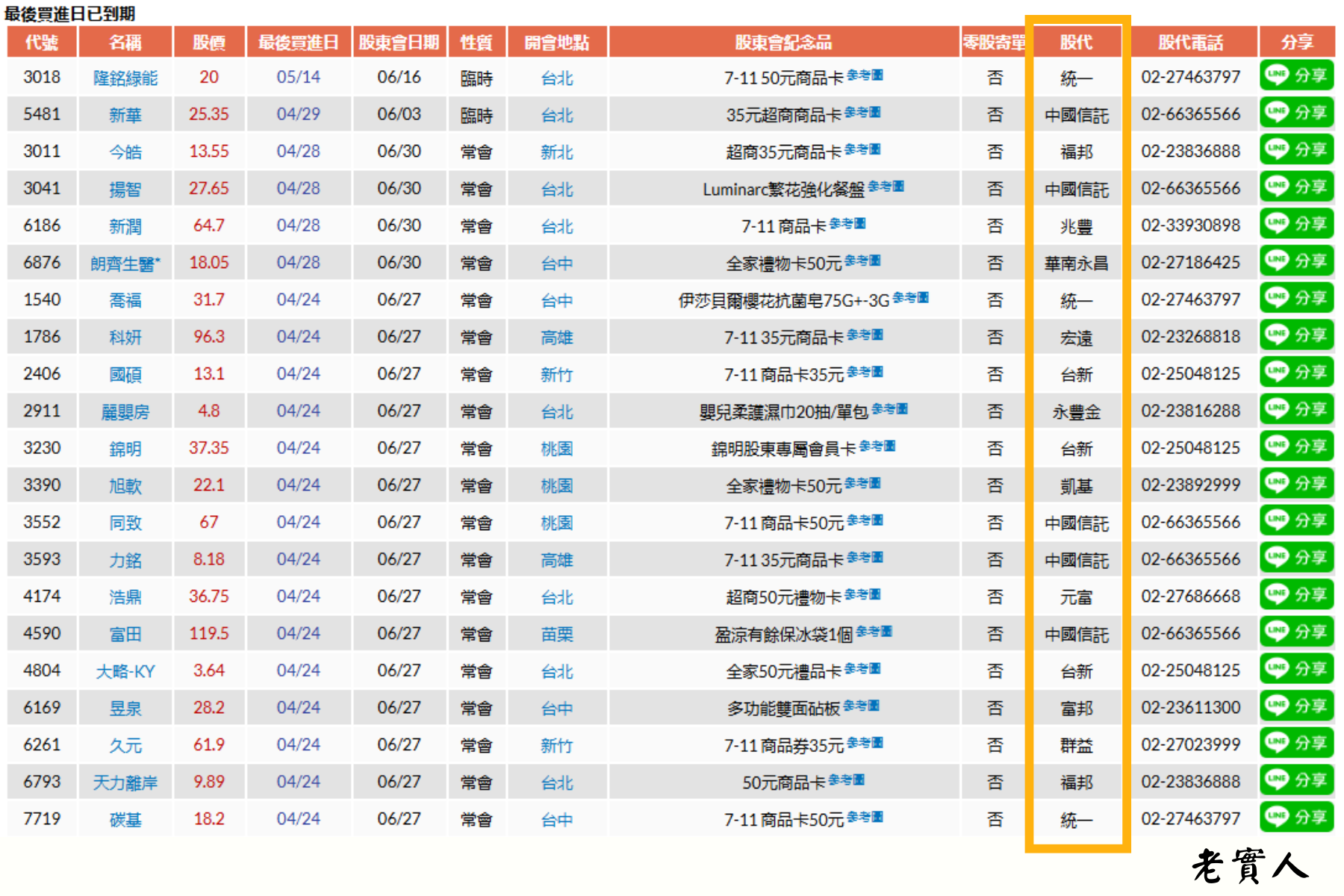1344x896 pixels.
Task: Click the reference icon after Luminarc繁花強化餐盤
Action: coord(886,186)
